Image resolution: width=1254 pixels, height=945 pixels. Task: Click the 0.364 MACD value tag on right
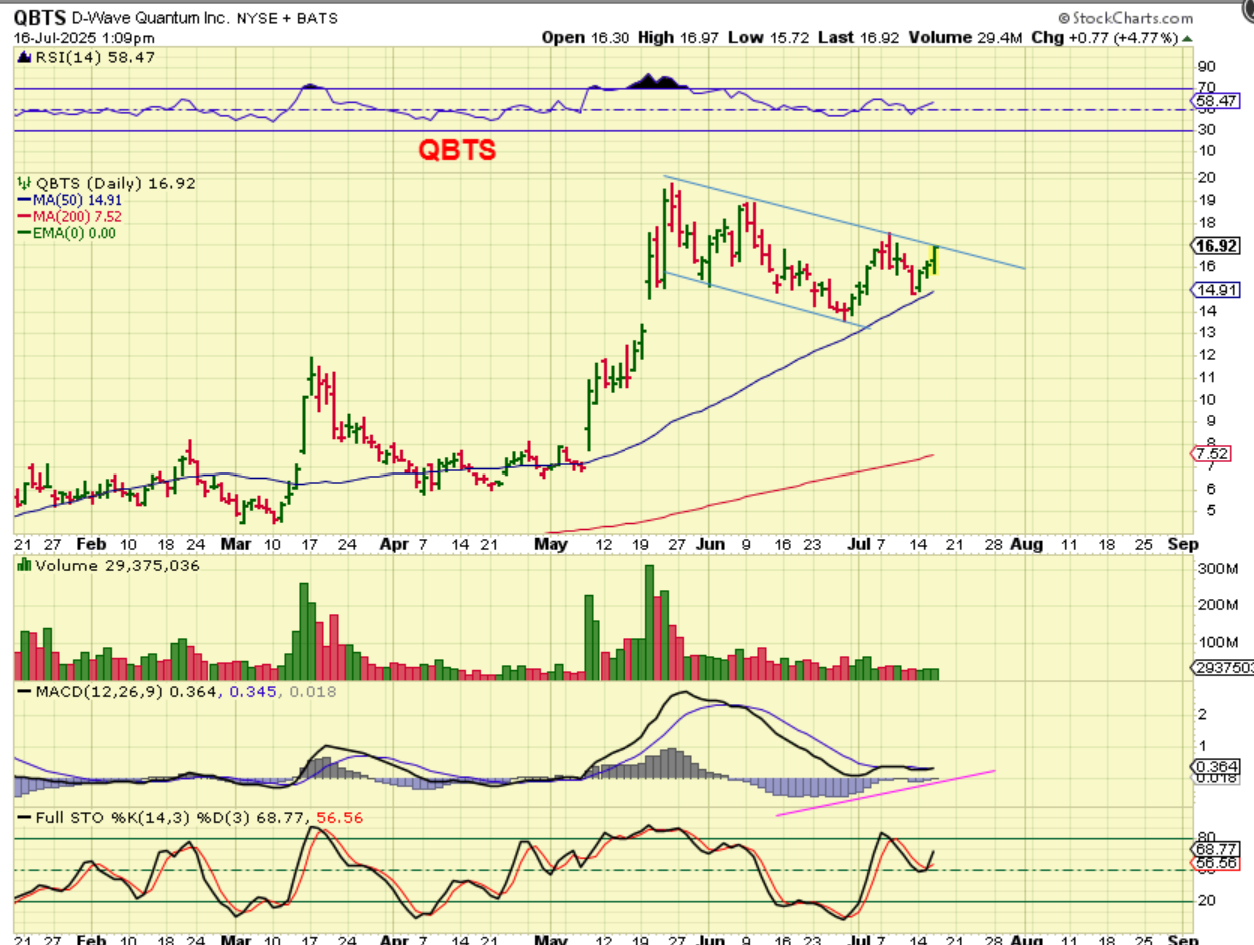point(1214,766)
